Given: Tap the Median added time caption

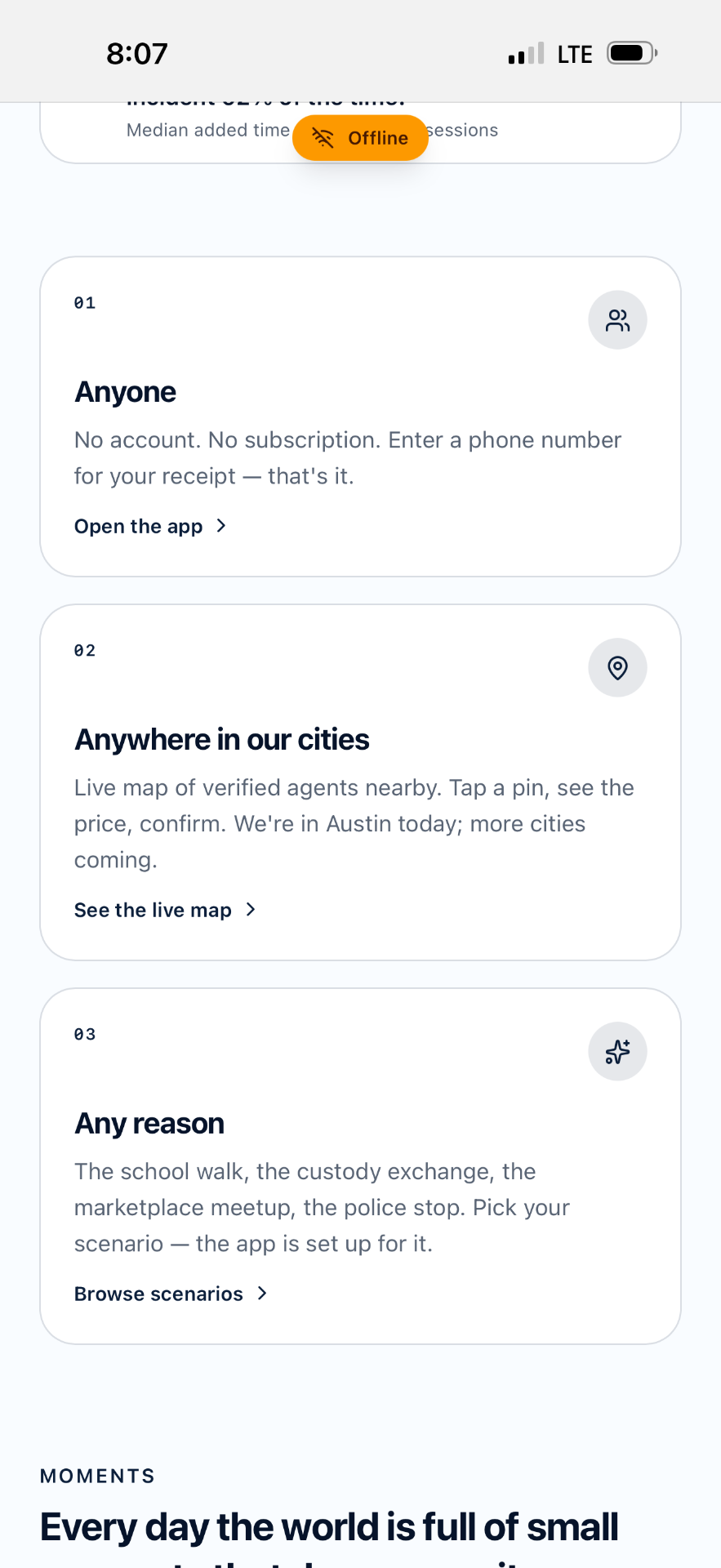Looking at the screenshot, I should (208, 130).
